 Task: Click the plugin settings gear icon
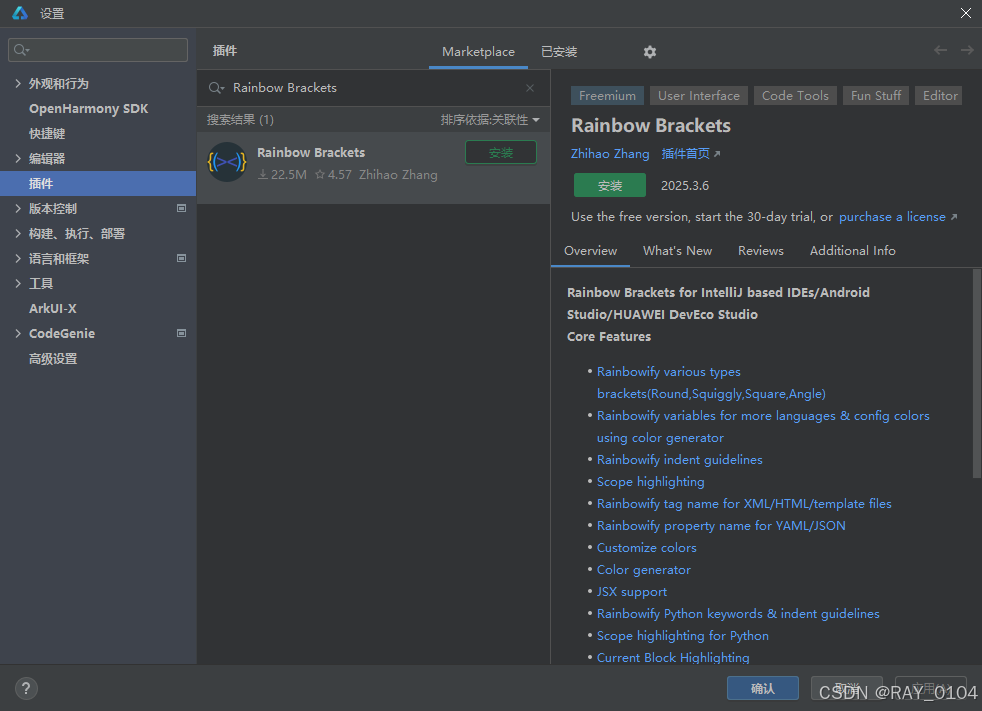point(649,52)
